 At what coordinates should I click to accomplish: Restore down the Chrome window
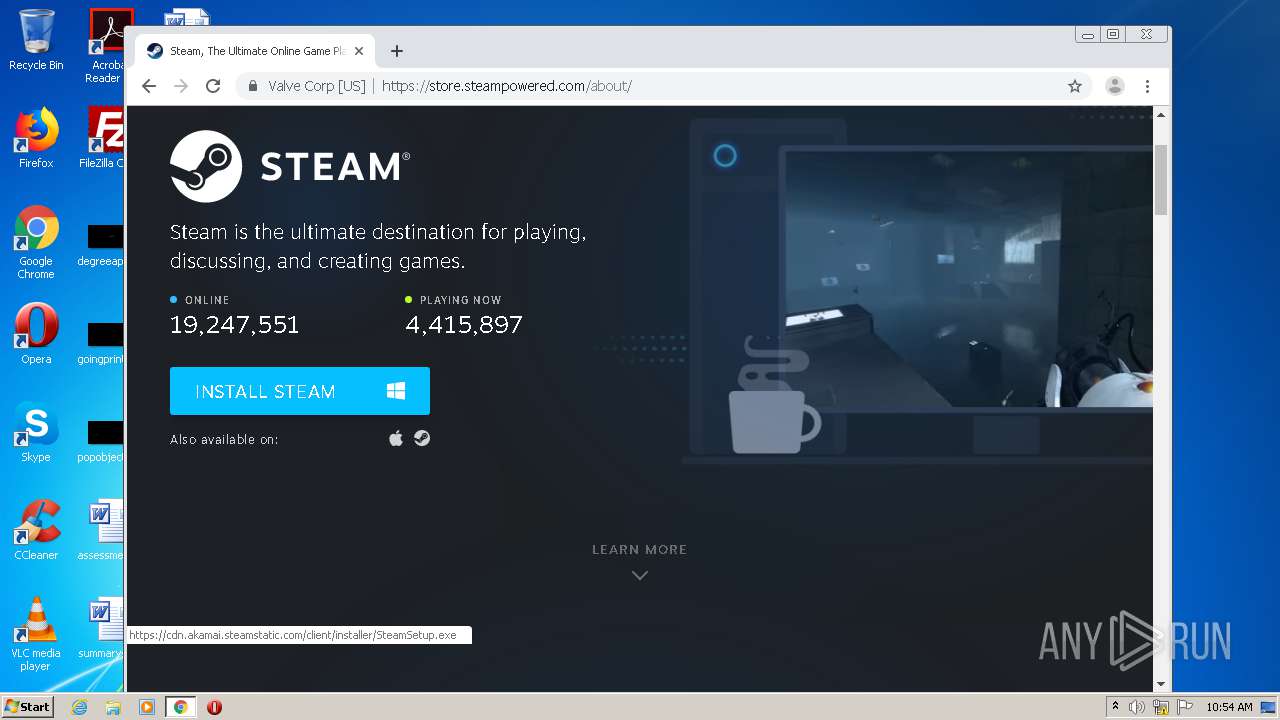coord(1113,35)
